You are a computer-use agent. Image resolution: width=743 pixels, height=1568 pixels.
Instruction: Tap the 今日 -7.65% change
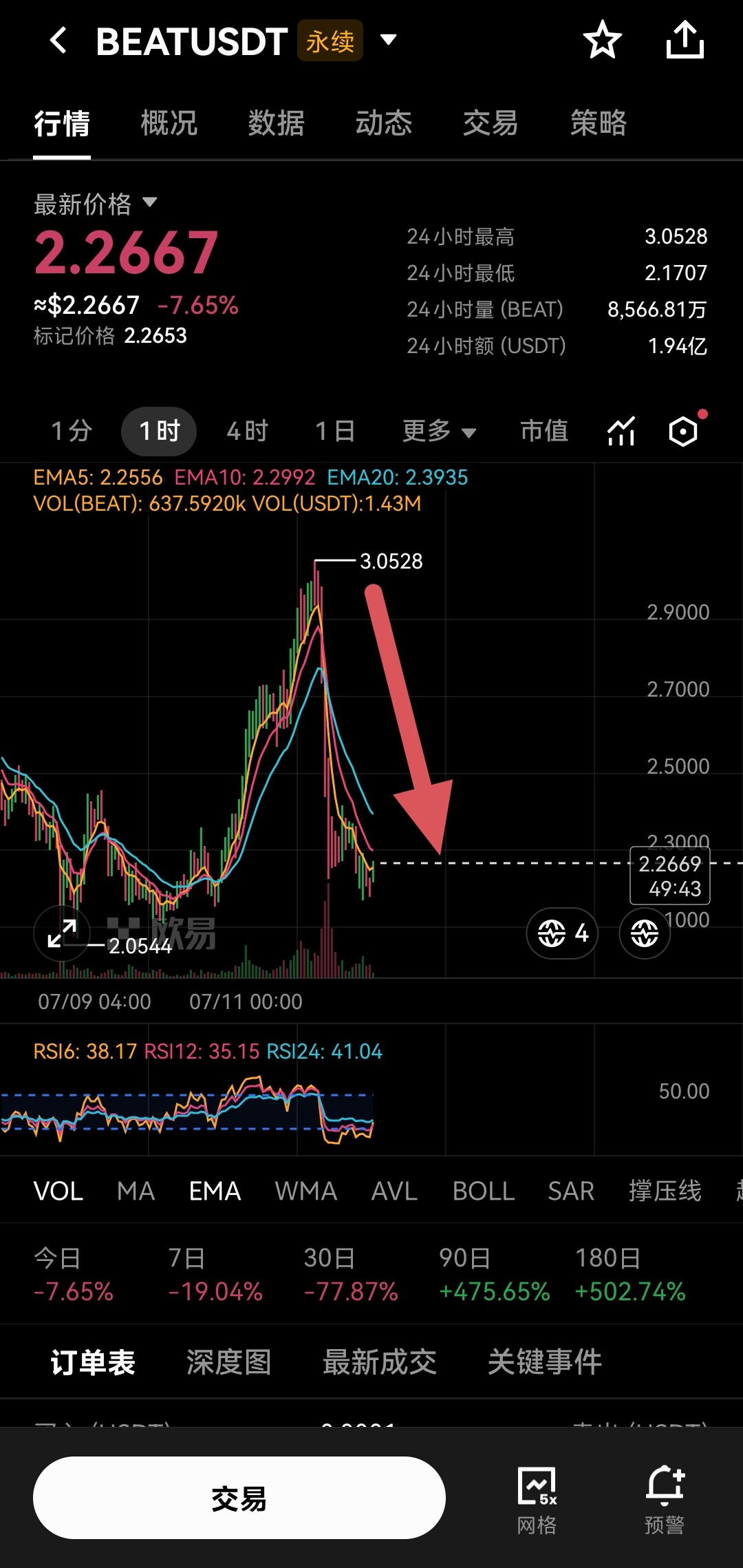pyautogui.click(x=74, y=1275)
